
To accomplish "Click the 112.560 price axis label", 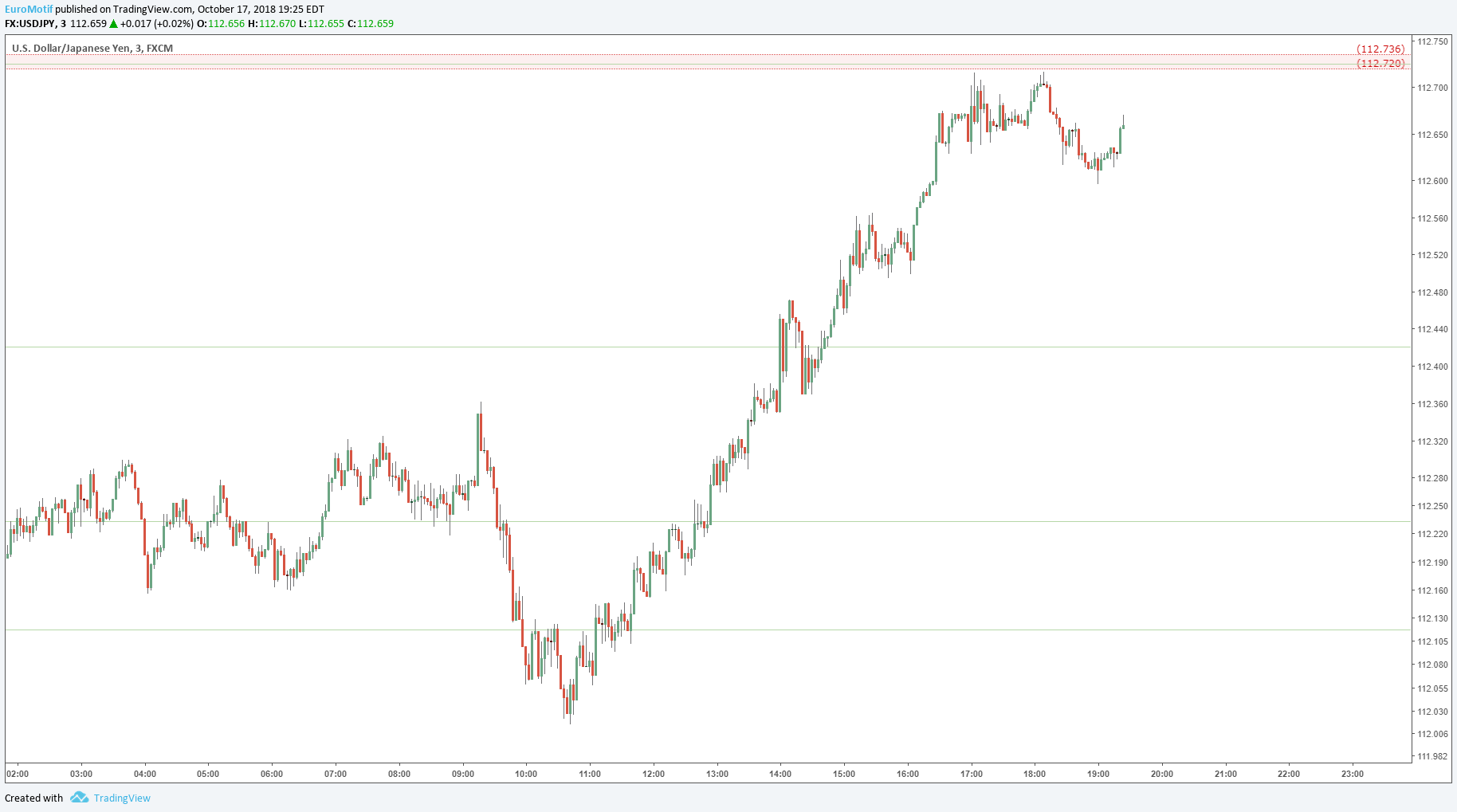I will tap(1432, 218).
